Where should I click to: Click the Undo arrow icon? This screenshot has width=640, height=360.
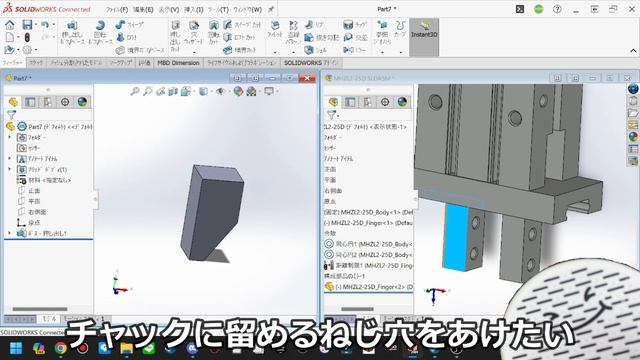(45, 25)
